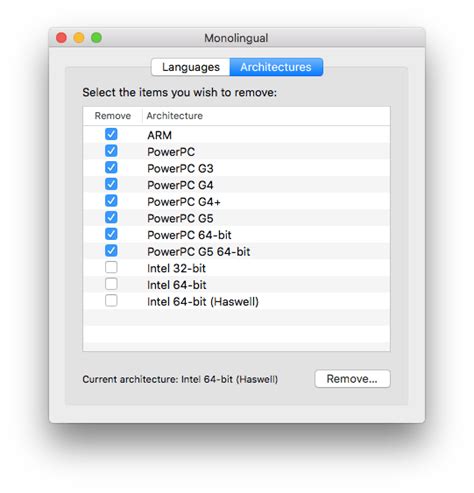This screenshot has height=493, width=474.
Task: Toggle the PowerPC G5 64-bit checkbox
Action: (x=111, y=251)
